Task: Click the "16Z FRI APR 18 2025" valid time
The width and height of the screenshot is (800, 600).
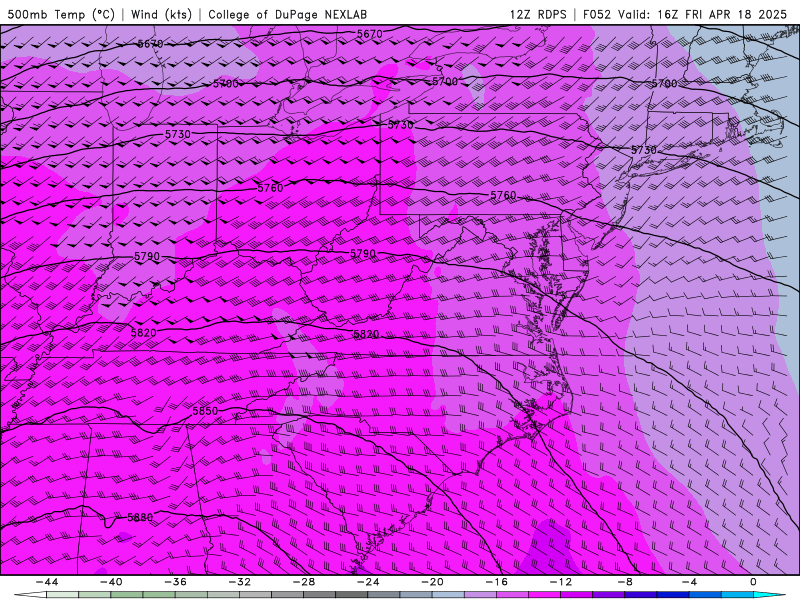Action: point(722,14)
